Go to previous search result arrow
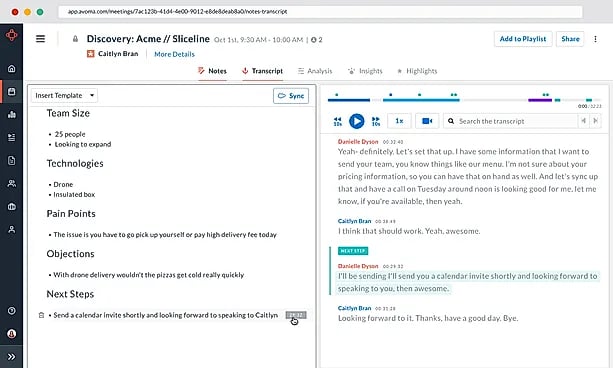The height and width of the screenshot is (368, 613). click(x=583, y=121)
